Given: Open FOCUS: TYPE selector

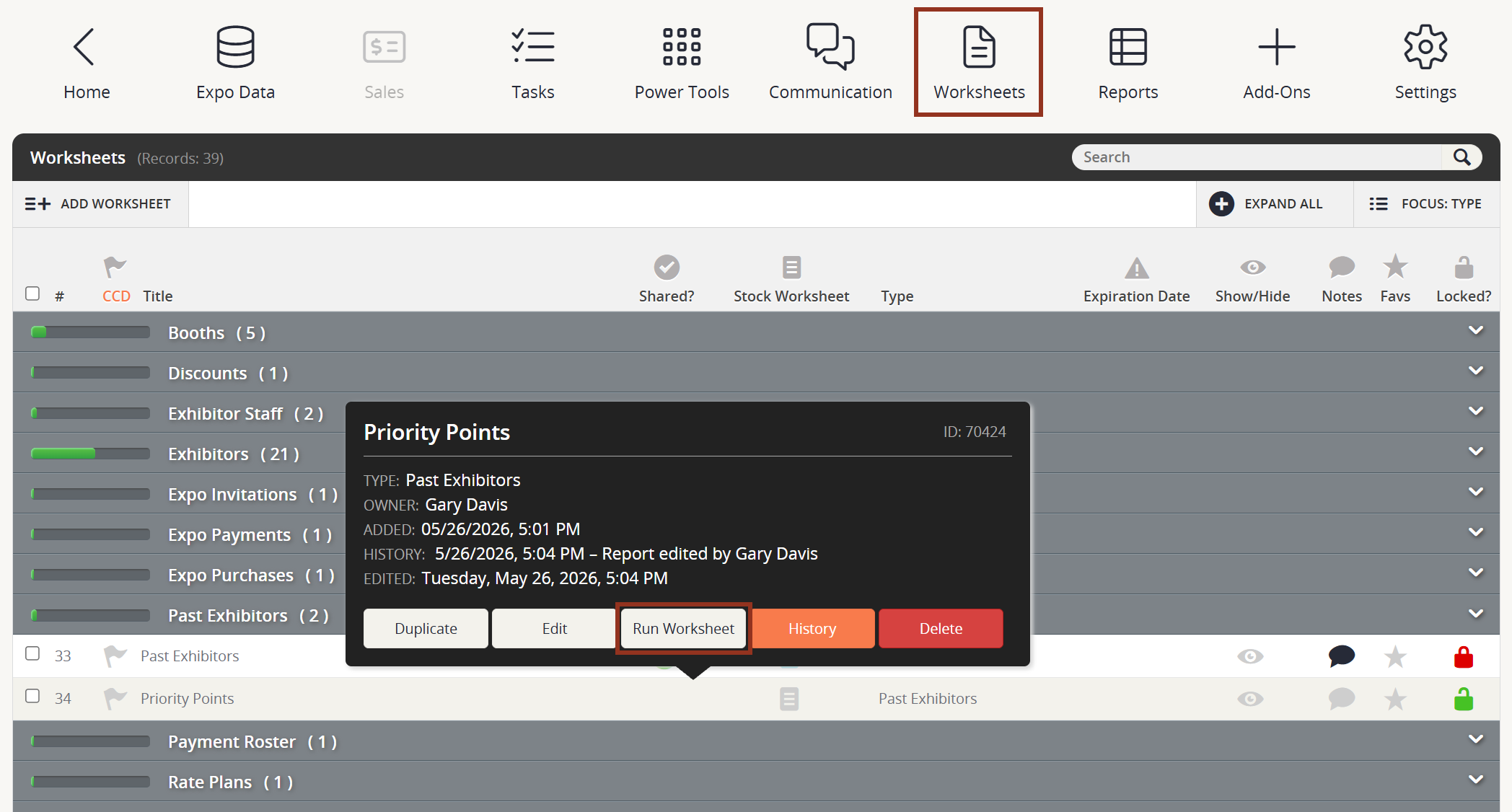Looking at the screenshot, I should coord(1425,204).
